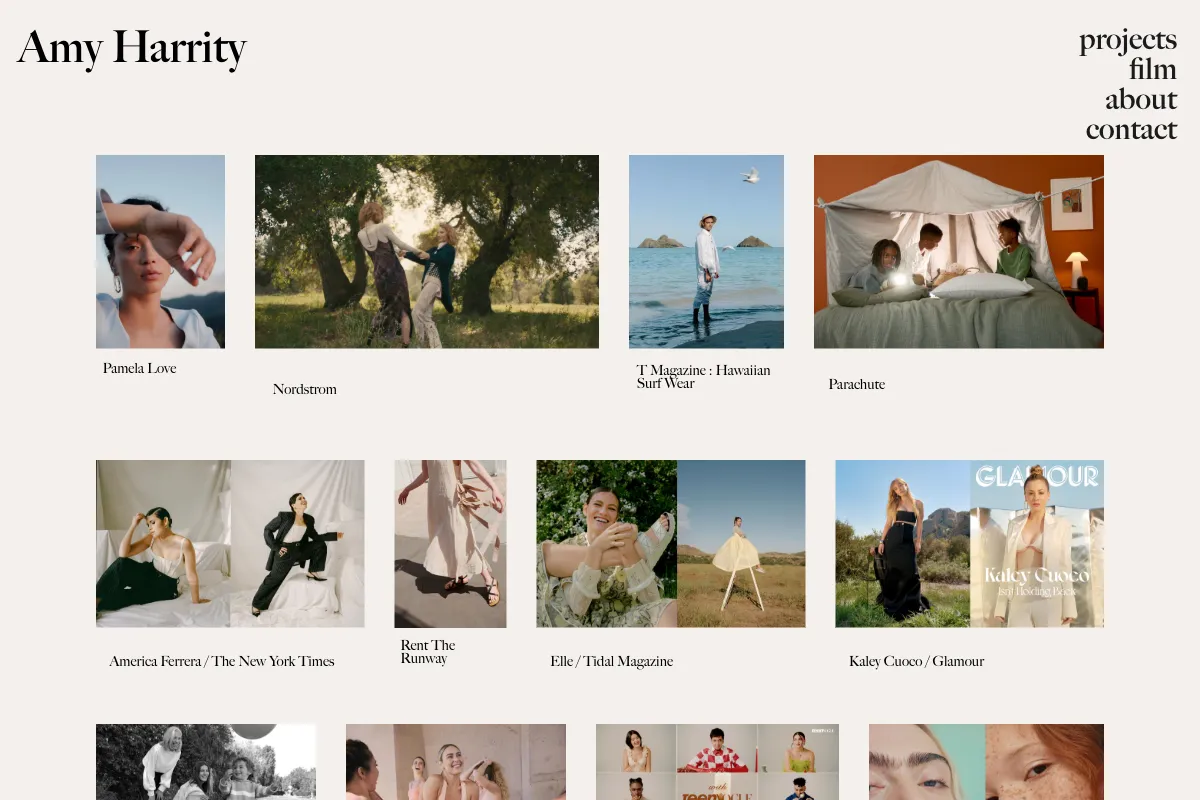Go to the about page
Viewport: 1200px width, 800px height.
[1141, 99]
